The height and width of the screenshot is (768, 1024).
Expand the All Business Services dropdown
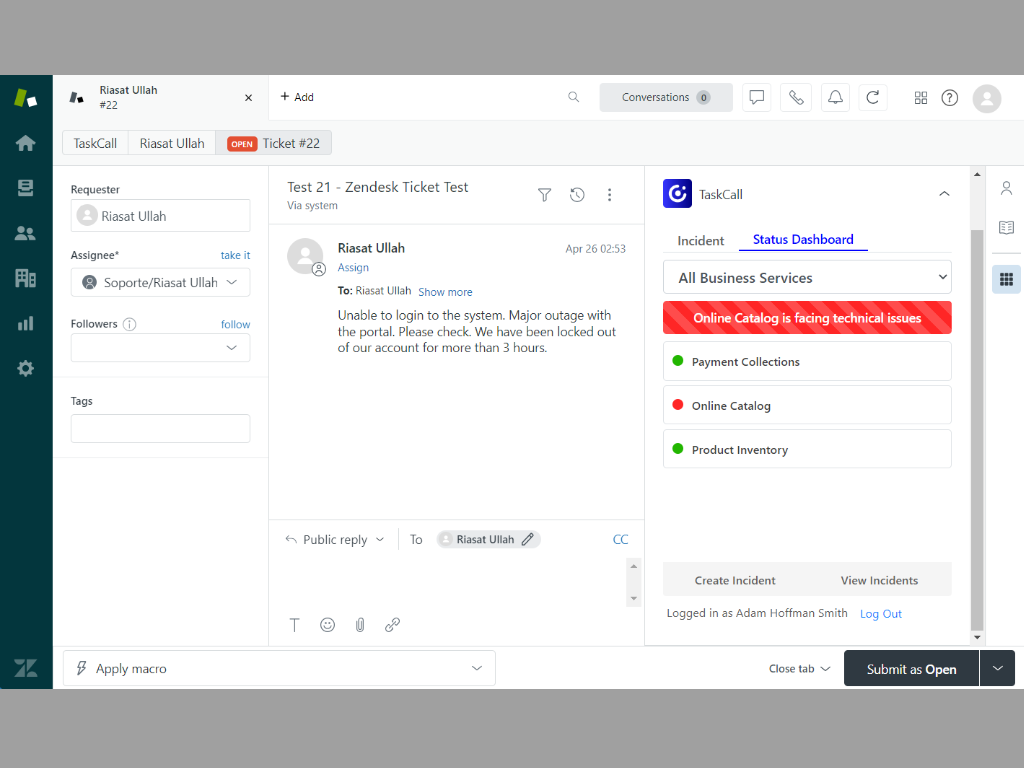point(807,277)
